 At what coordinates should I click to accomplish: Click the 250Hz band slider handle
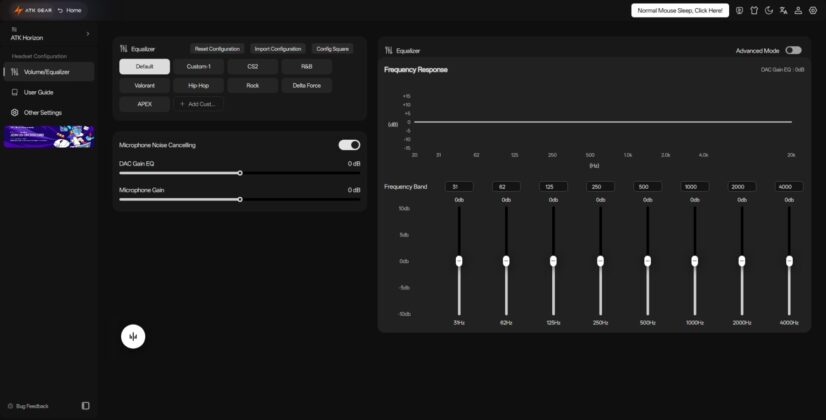pyautogui.click(x=601, y=261)
